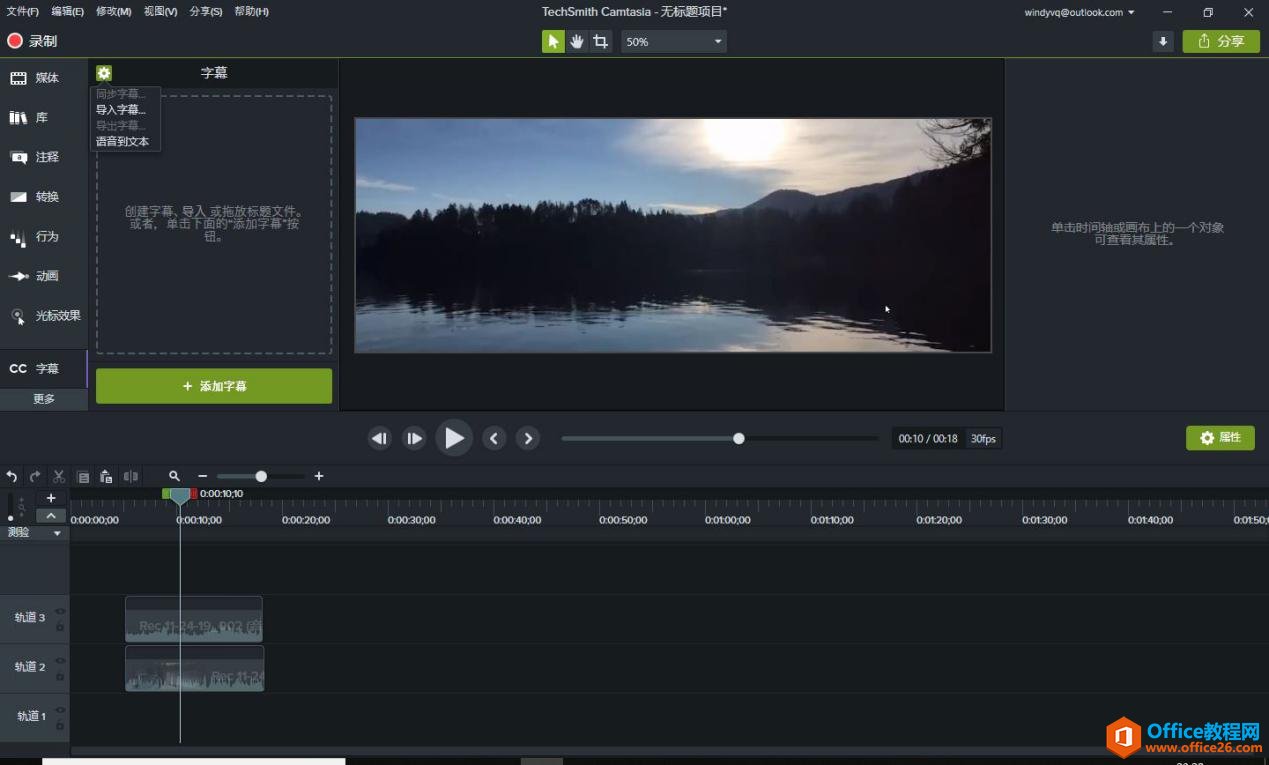Click the split clip icon
This screenshot has width=1269, height=765.
(131, 477)
